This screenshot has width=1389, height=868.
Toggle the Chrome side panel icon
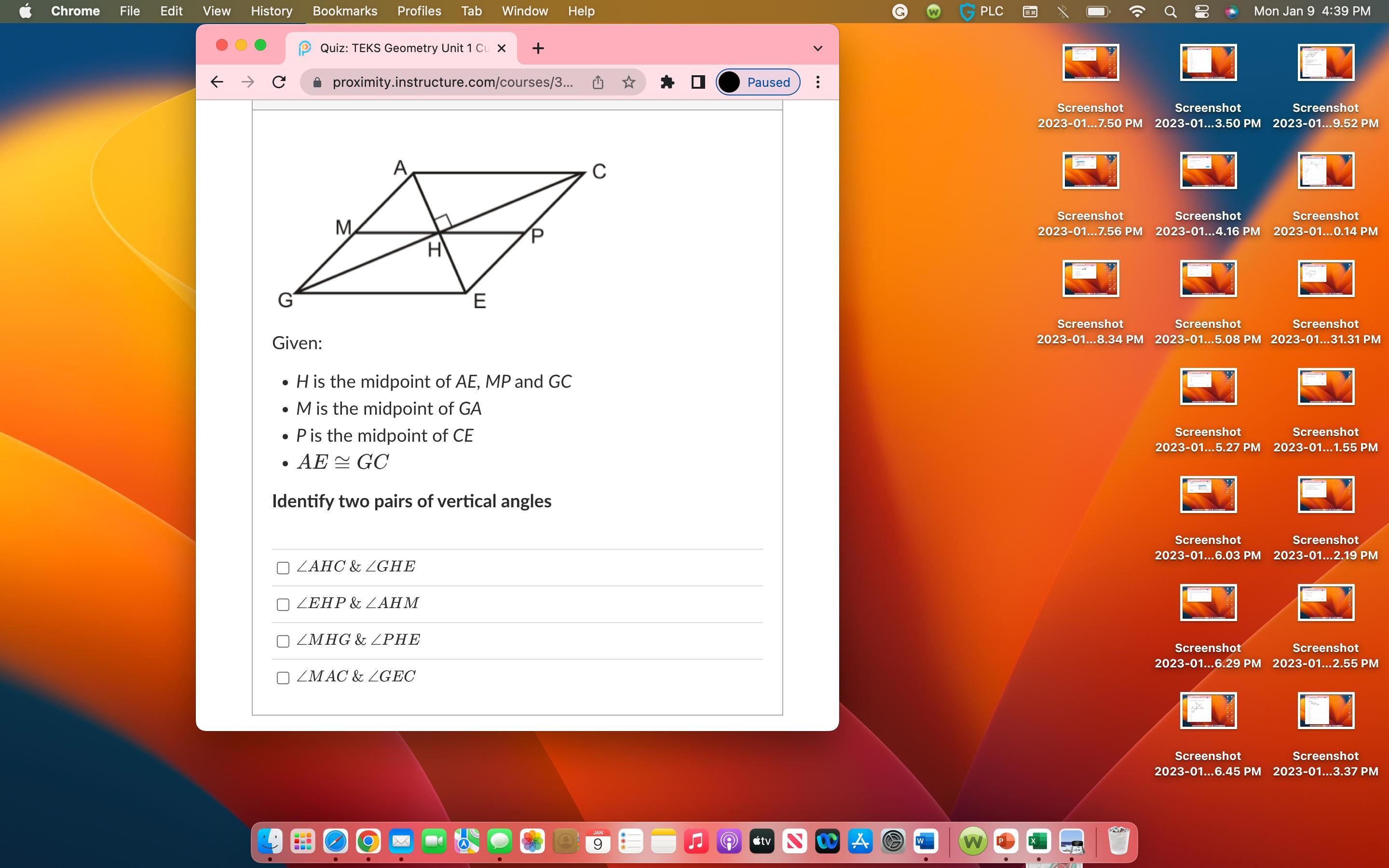coord(698,82)
